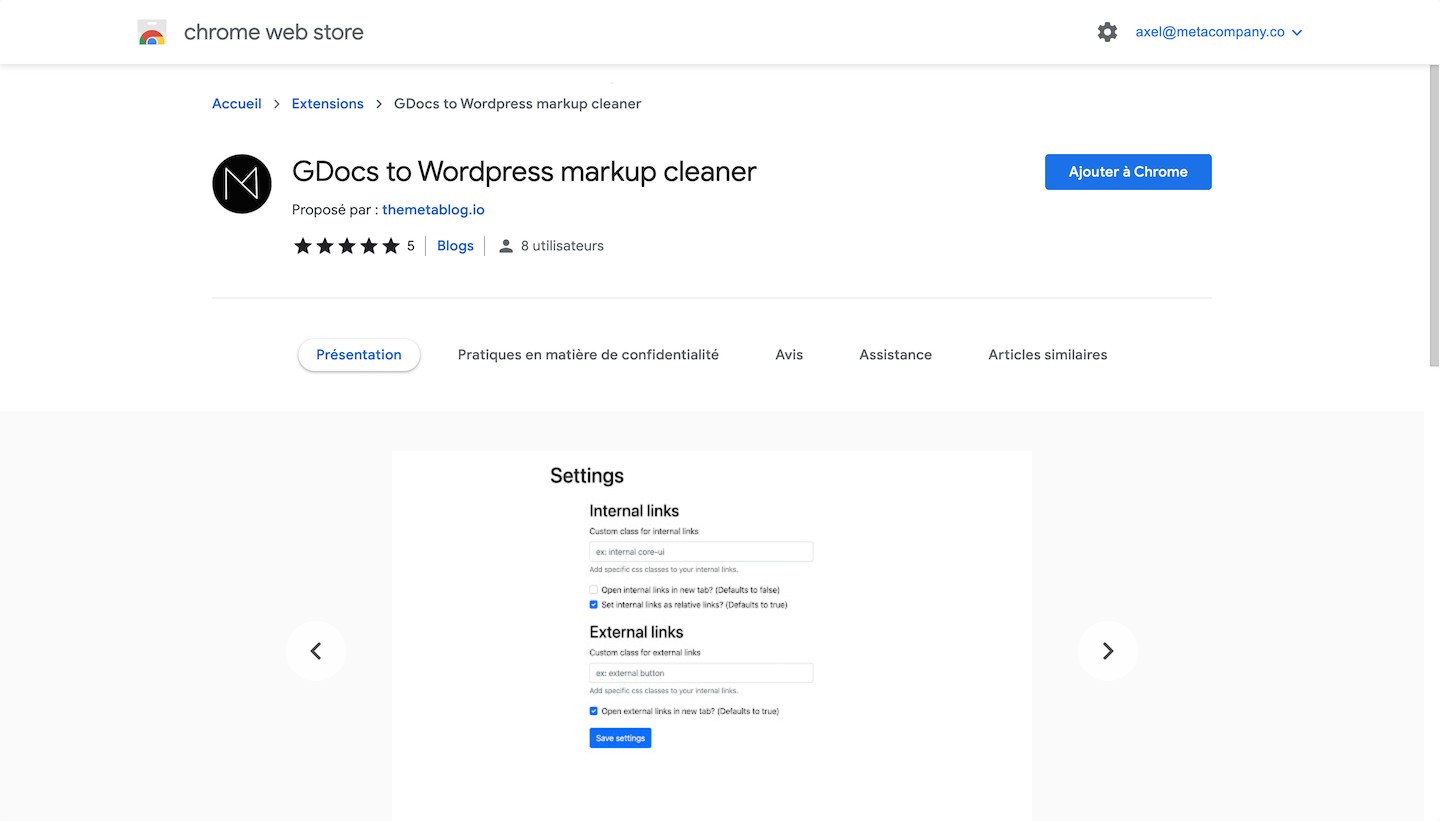
Task: Click the 8 utilisateurs text
Action: click(x=562, y=246)
